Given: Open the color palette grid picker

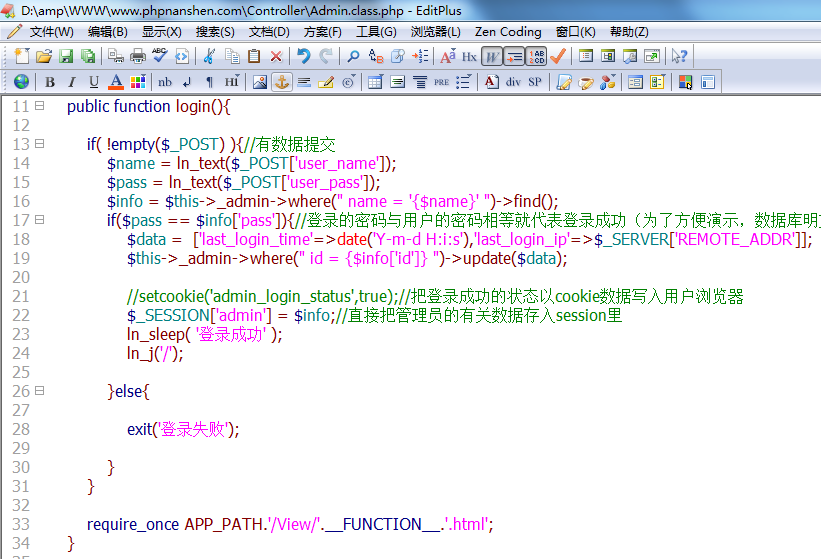Looking at the screenshot, I should click(138, 82).
